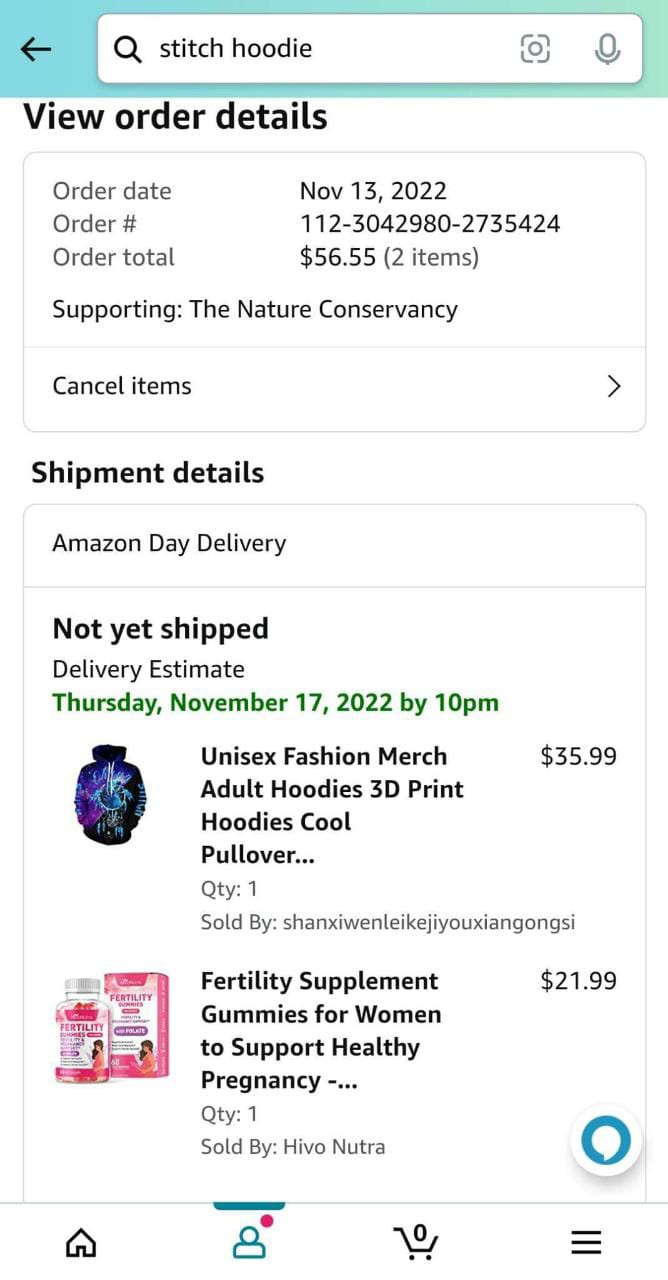Expand the Cancel items chevron
This screenshot has height=1280, width=668.
pyautogui.click(x=614, y=387)
